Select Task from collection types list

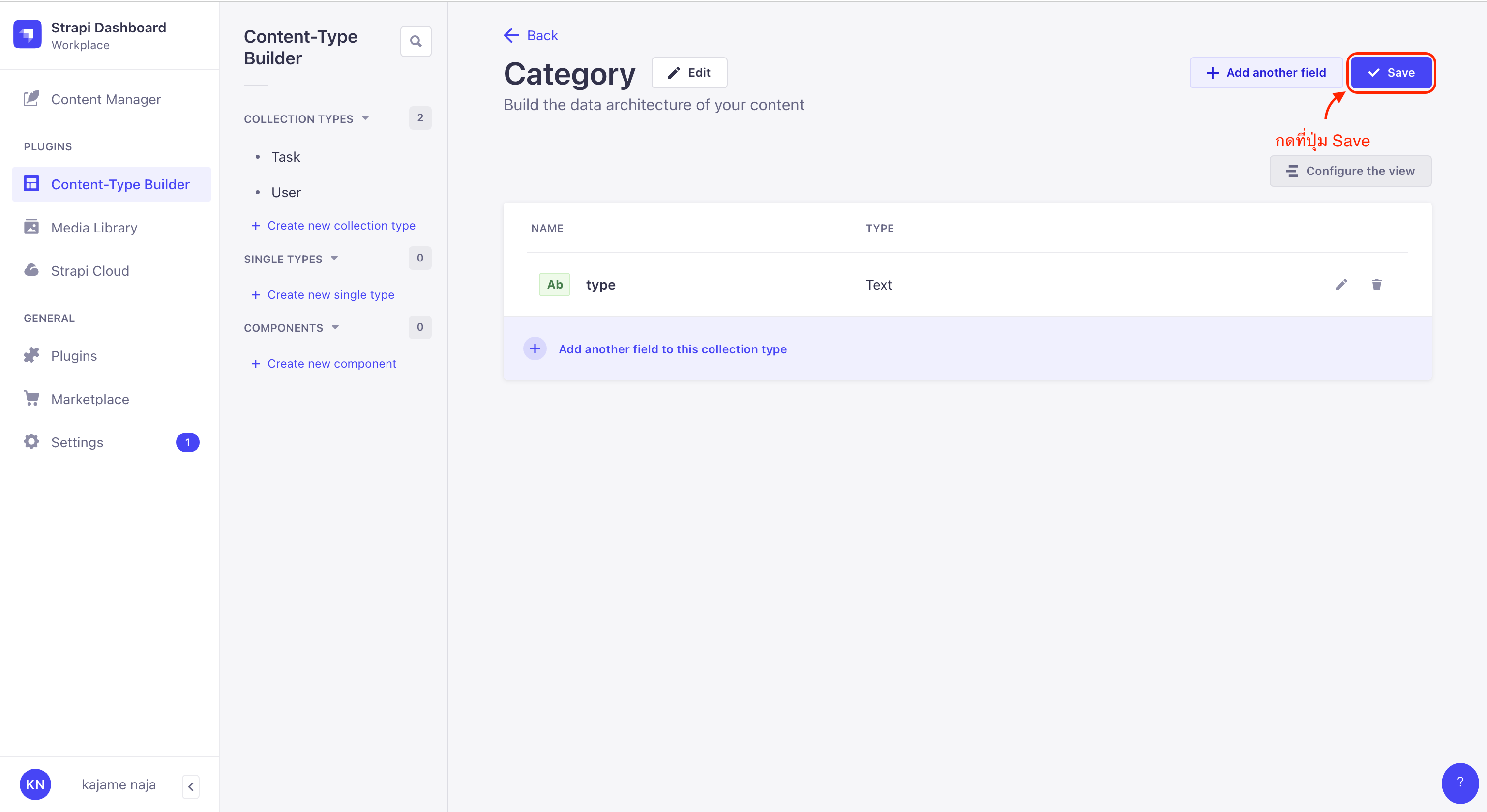(x=284, y=156)
